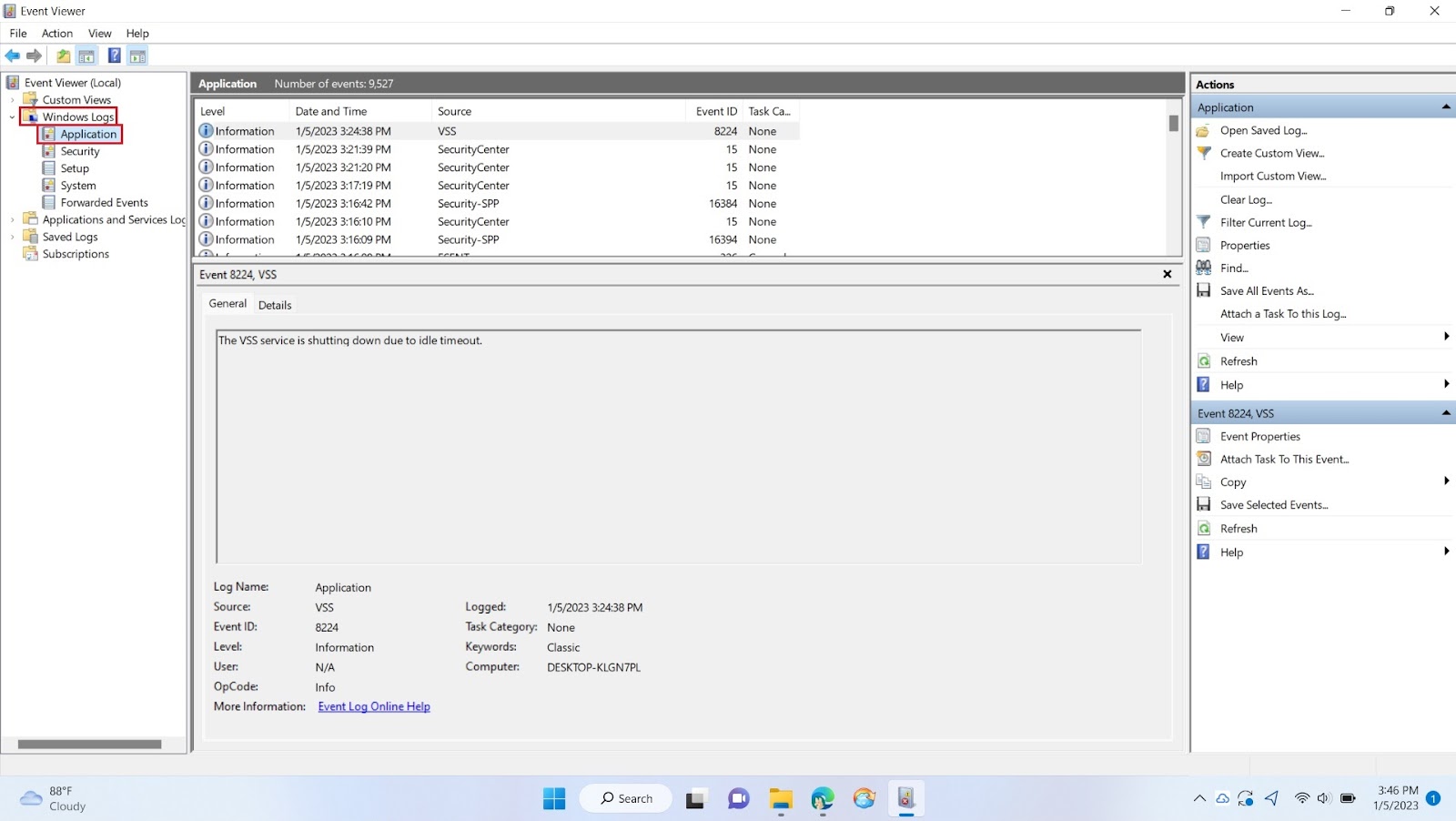
Task: Click the Event Properties icon
Action: click(x=1203, y=436)
